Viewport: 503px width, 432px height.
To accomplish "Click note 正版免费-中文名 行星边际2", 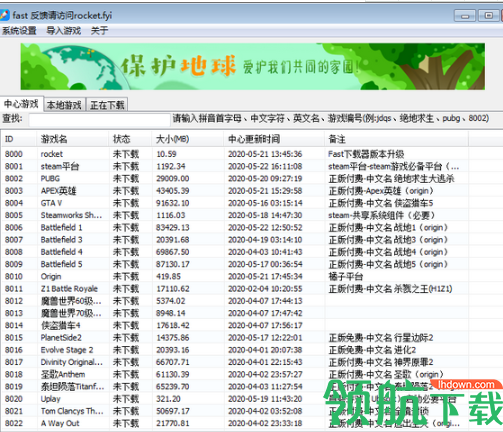I will pos(381,338).
